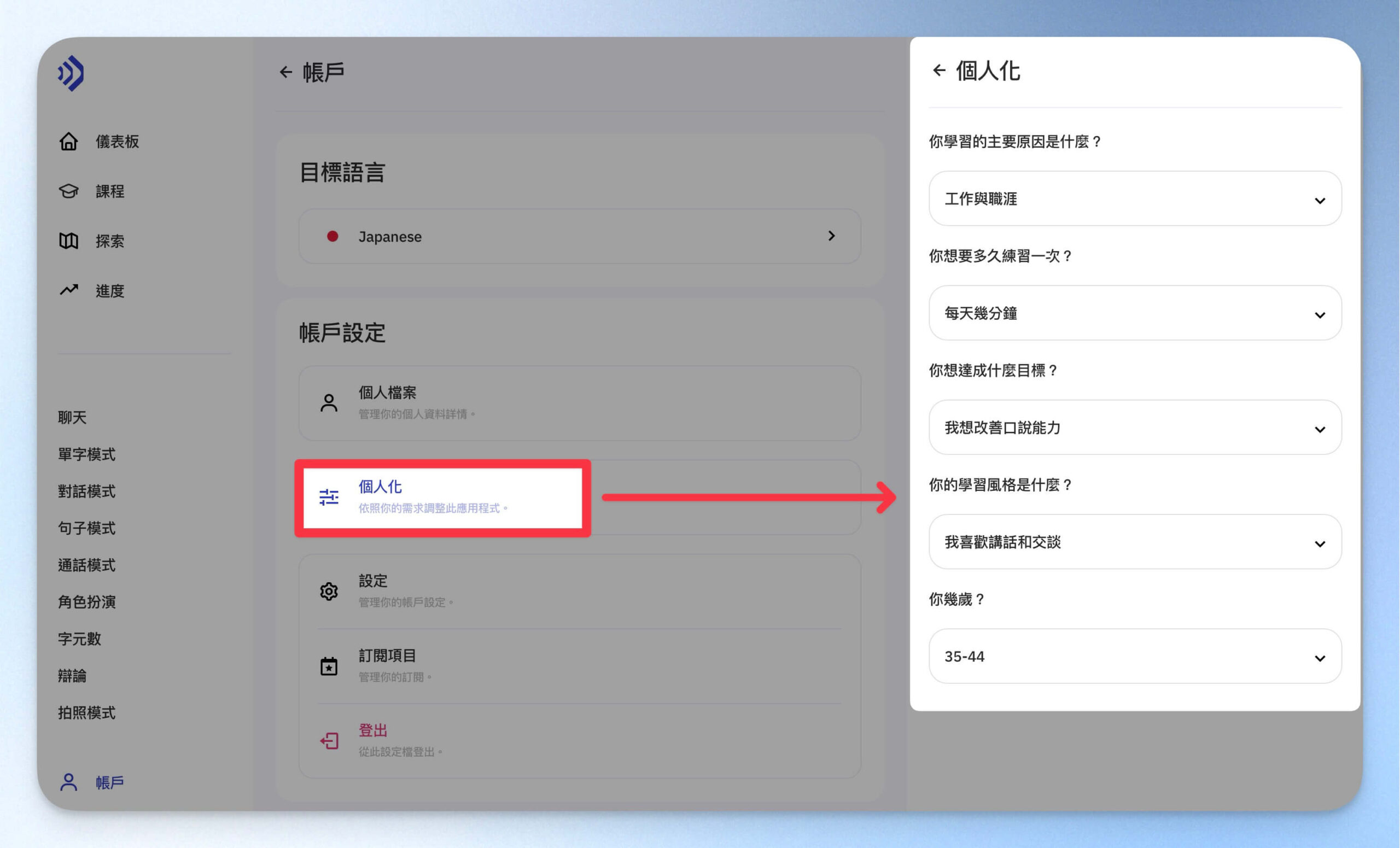This screenshot has width=1400, height=848.
Task: Click the gear icon in 設定 row
Action: pyautogui.click(x=329, y=591)
